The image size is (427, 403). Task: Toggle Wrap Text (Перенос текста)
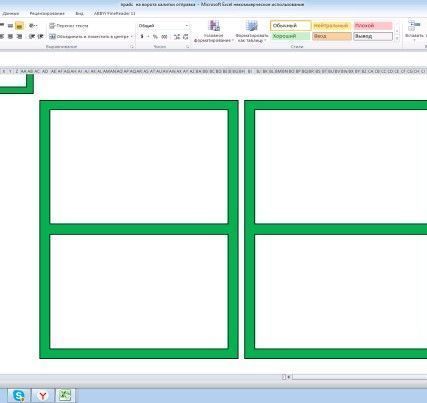point(69,26)
